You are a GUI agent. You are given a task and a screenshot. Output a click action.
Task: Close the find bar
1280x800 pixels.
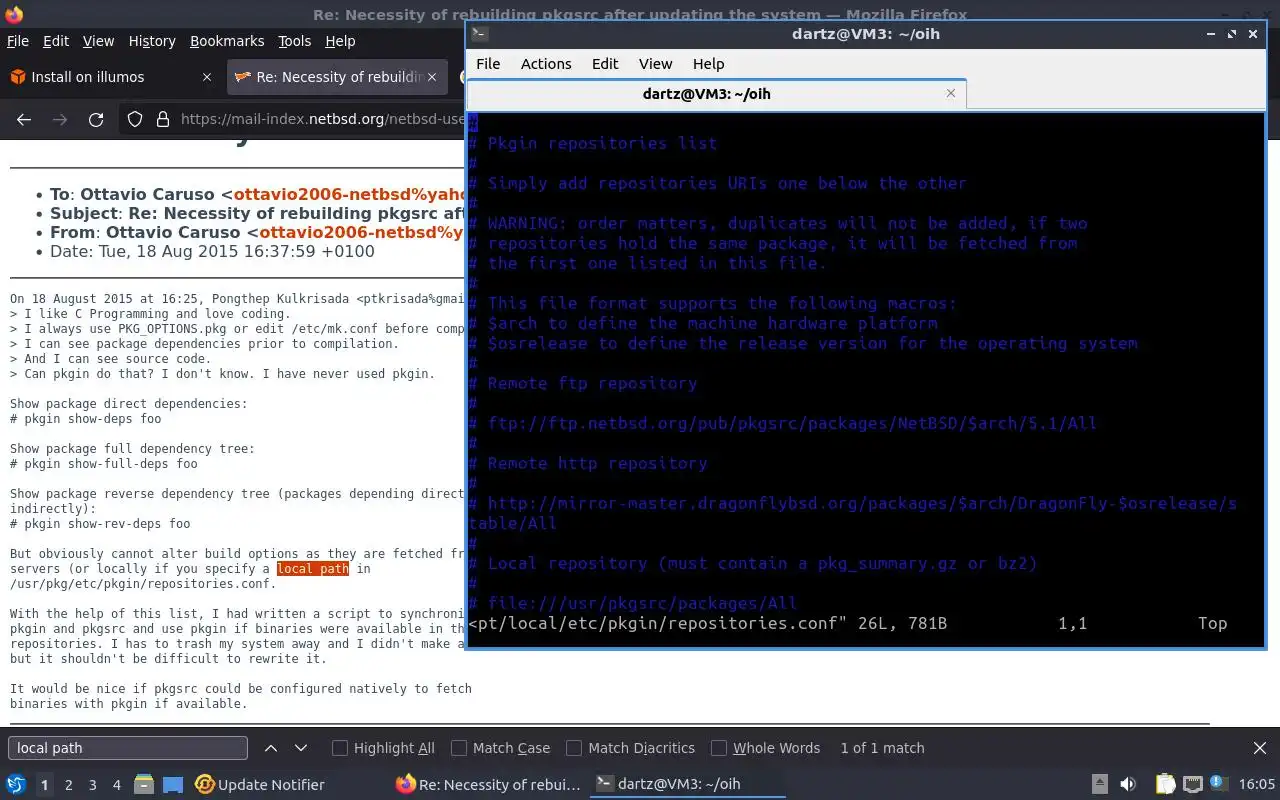1260,748
